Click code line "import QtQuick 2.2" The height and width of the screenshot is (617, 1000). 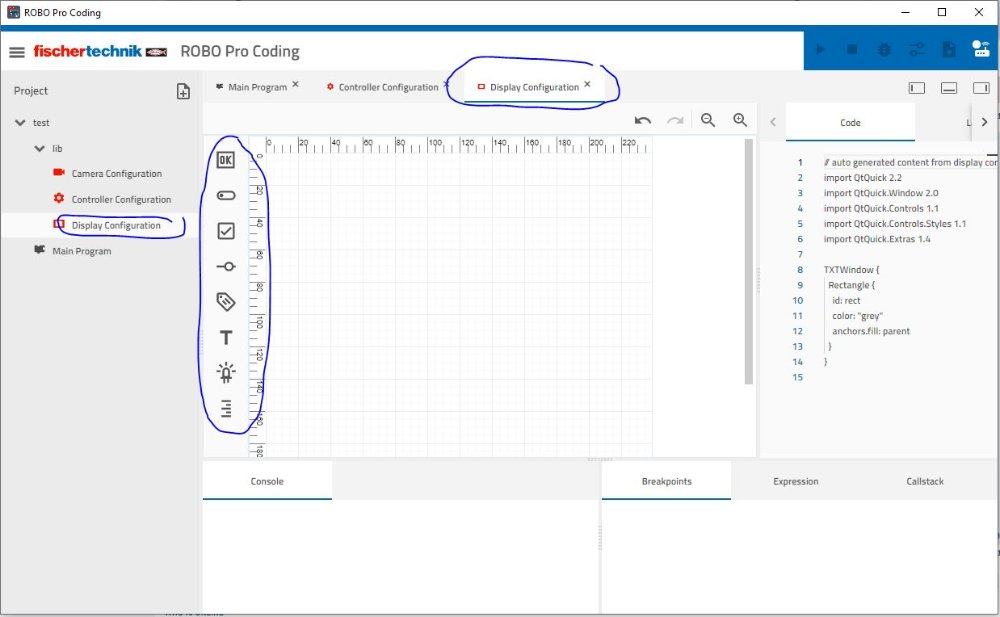click(862, 178)
